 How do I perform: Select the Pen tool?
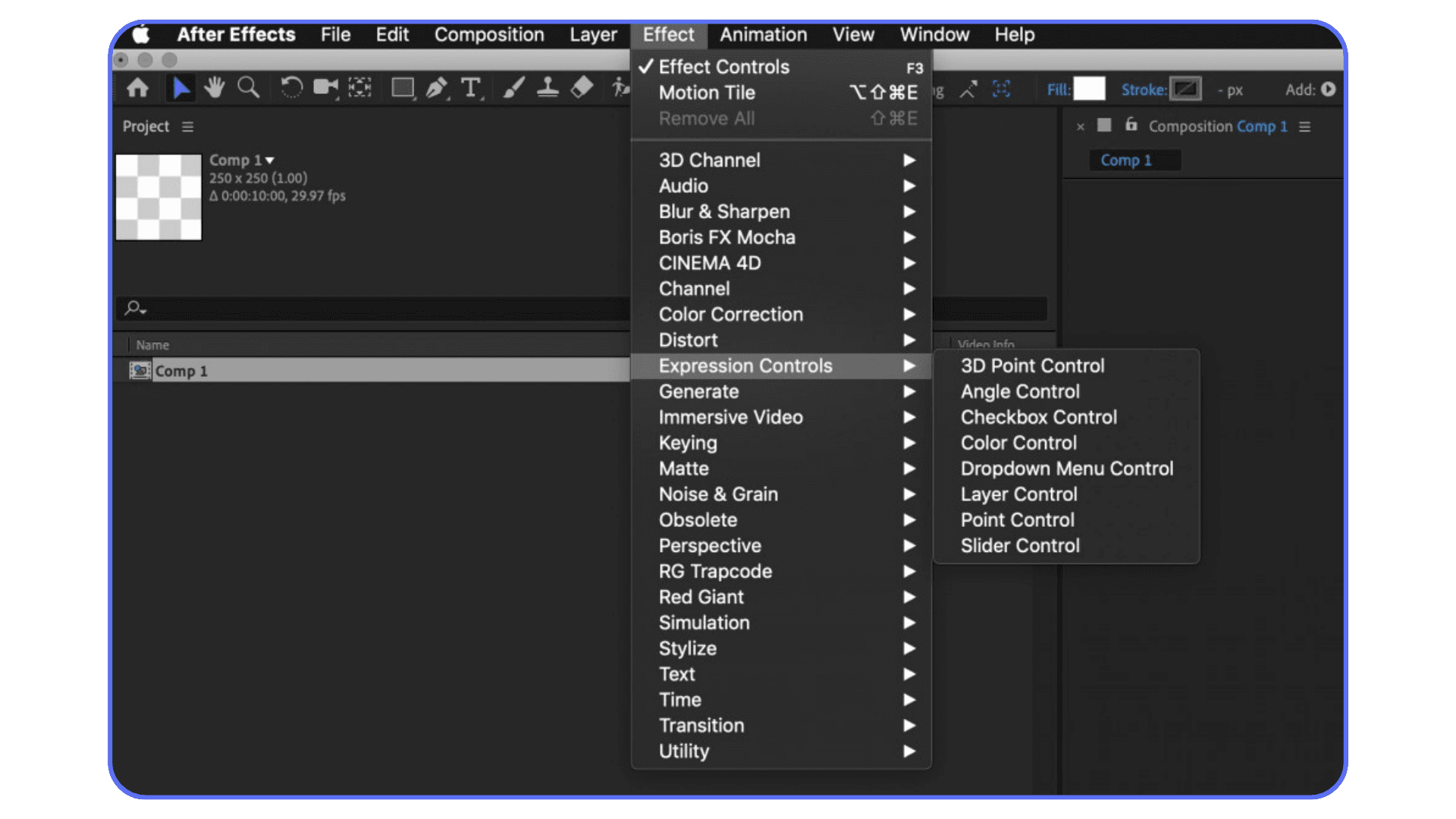[x=438, y=87]
